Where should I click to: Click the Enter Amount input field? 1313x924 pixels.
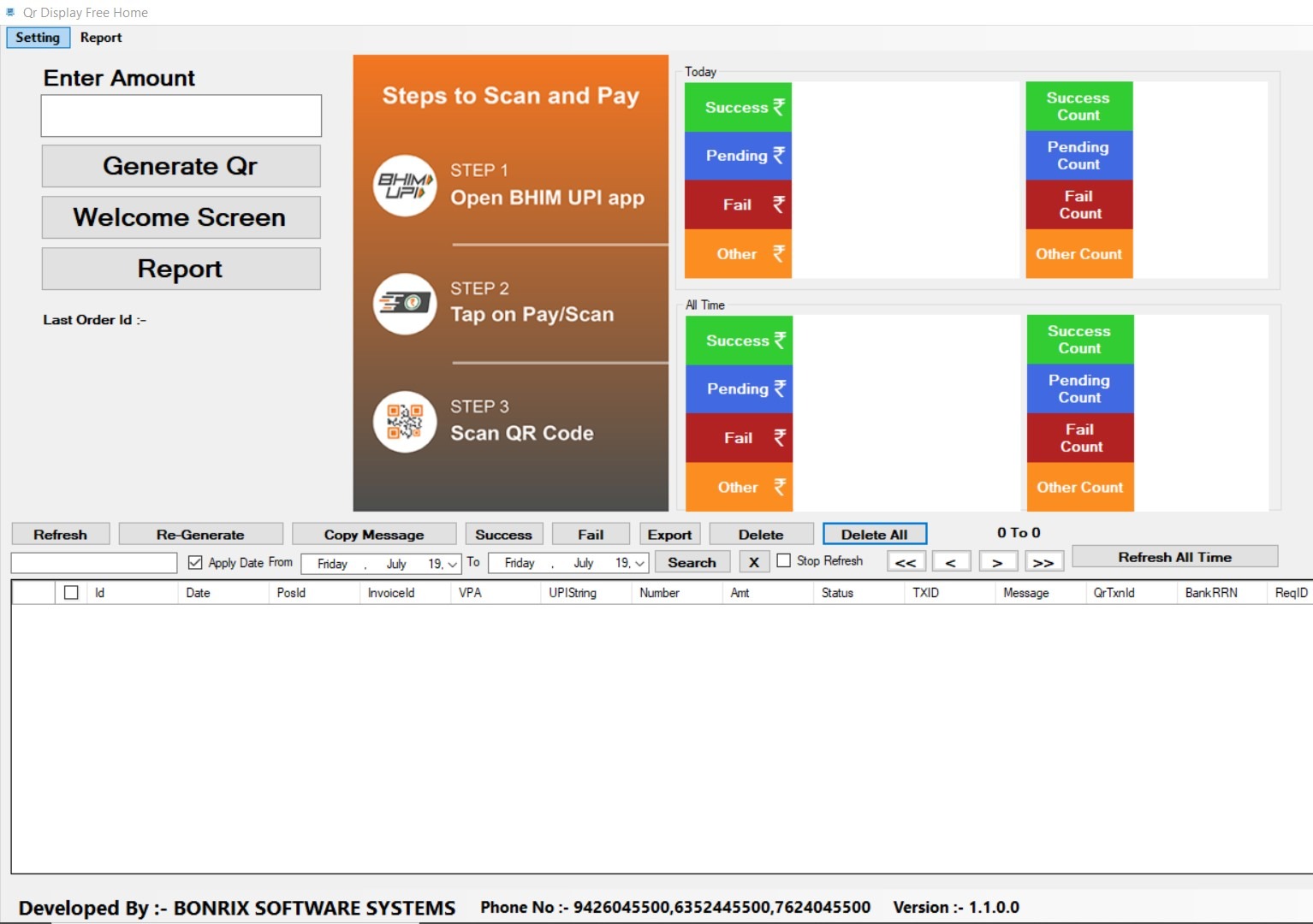tap(181, 115)
